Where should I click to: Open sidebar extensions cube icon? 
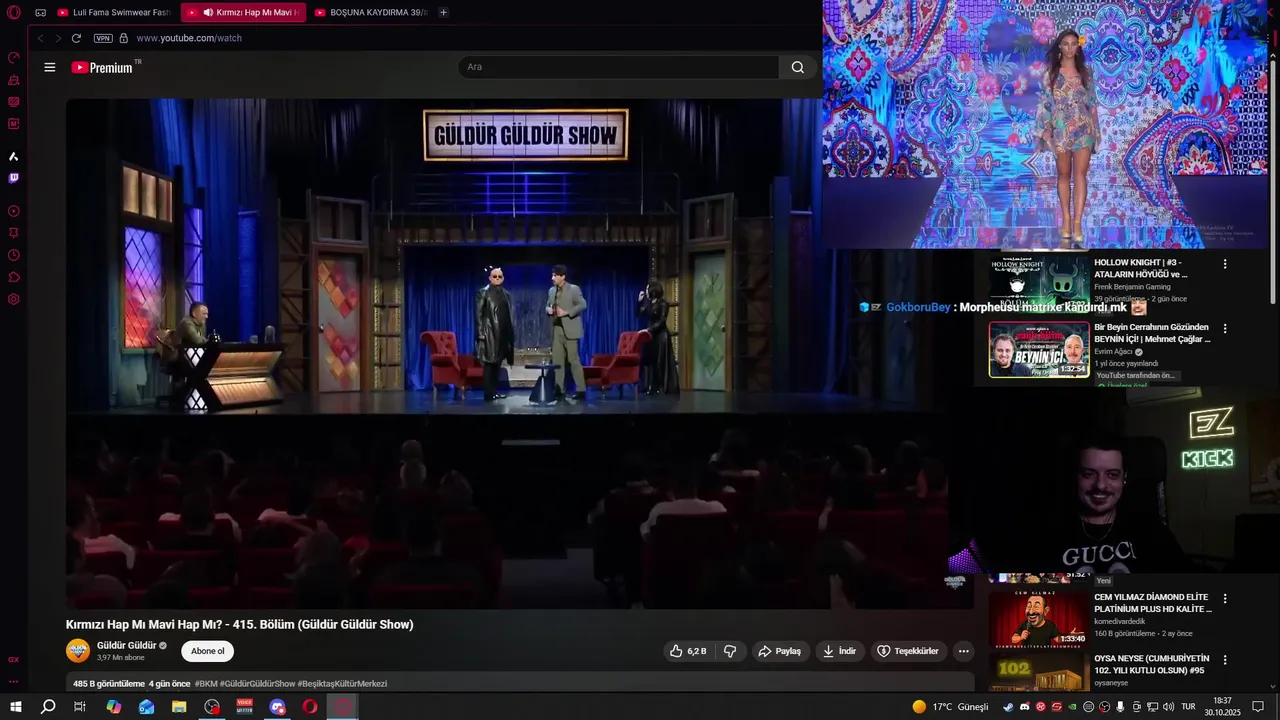pyautogui.click(x=14, y=277)
